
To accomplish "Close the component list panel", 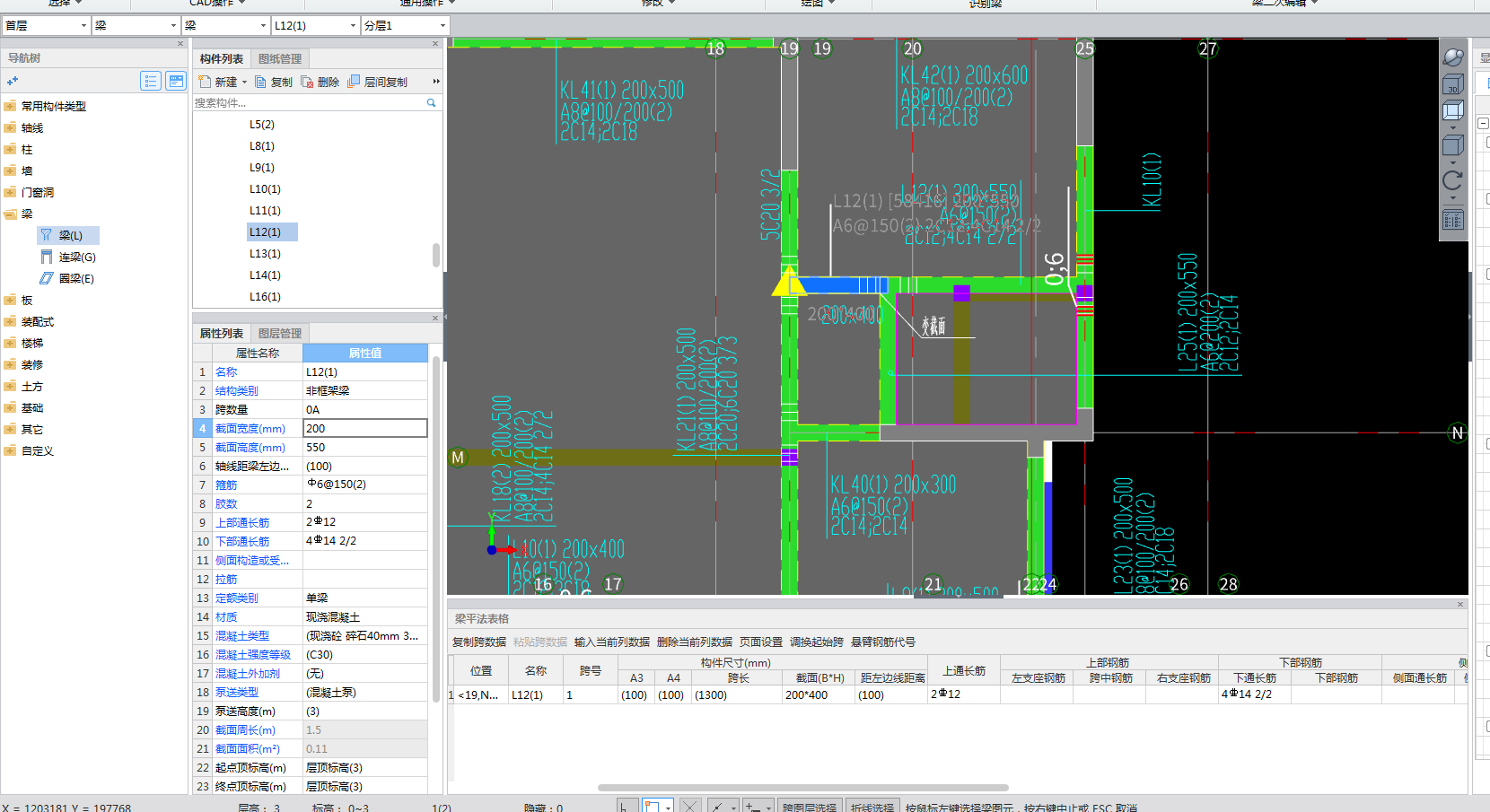I will coord(435,43).
